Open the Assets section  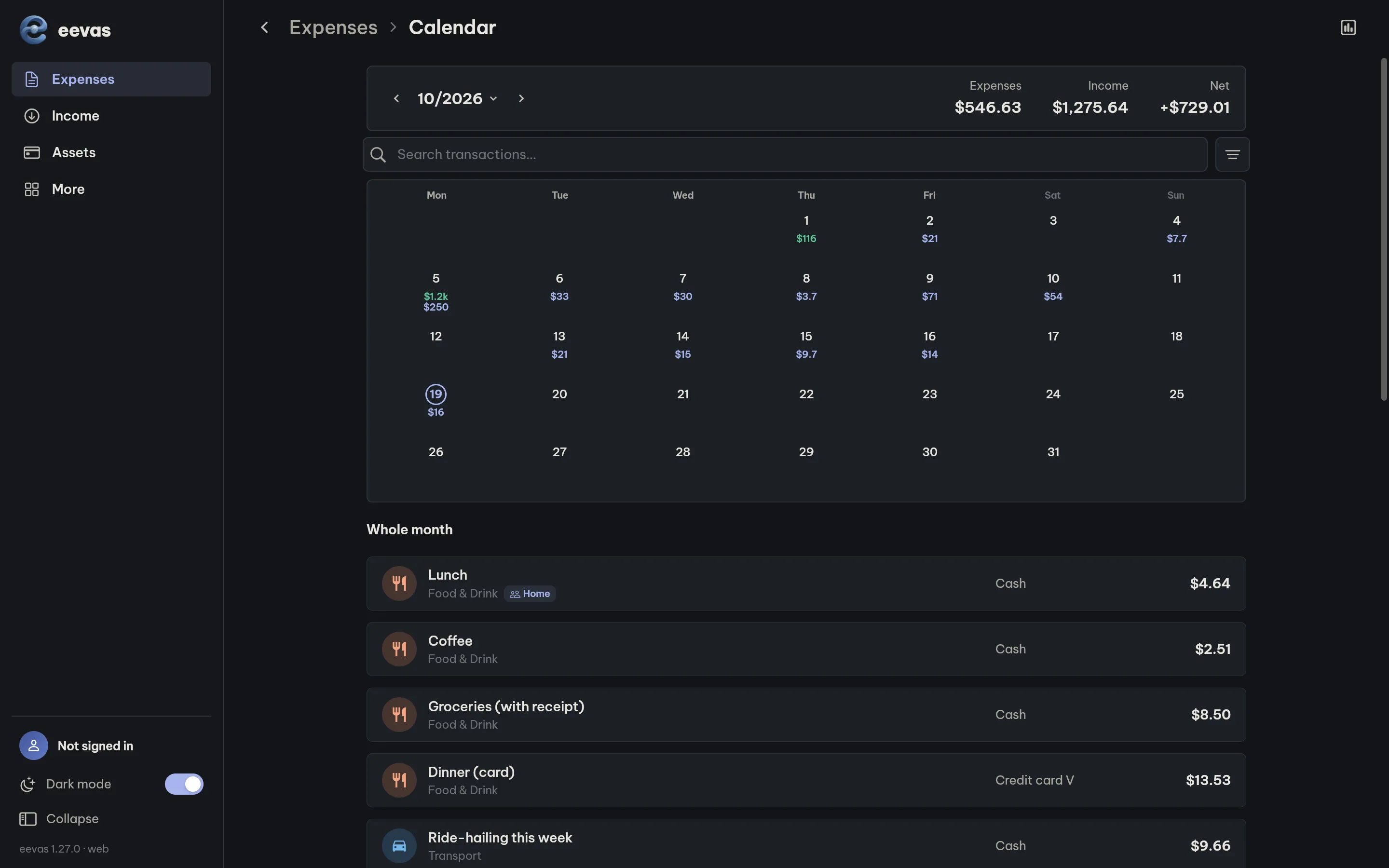pos(111,152)
